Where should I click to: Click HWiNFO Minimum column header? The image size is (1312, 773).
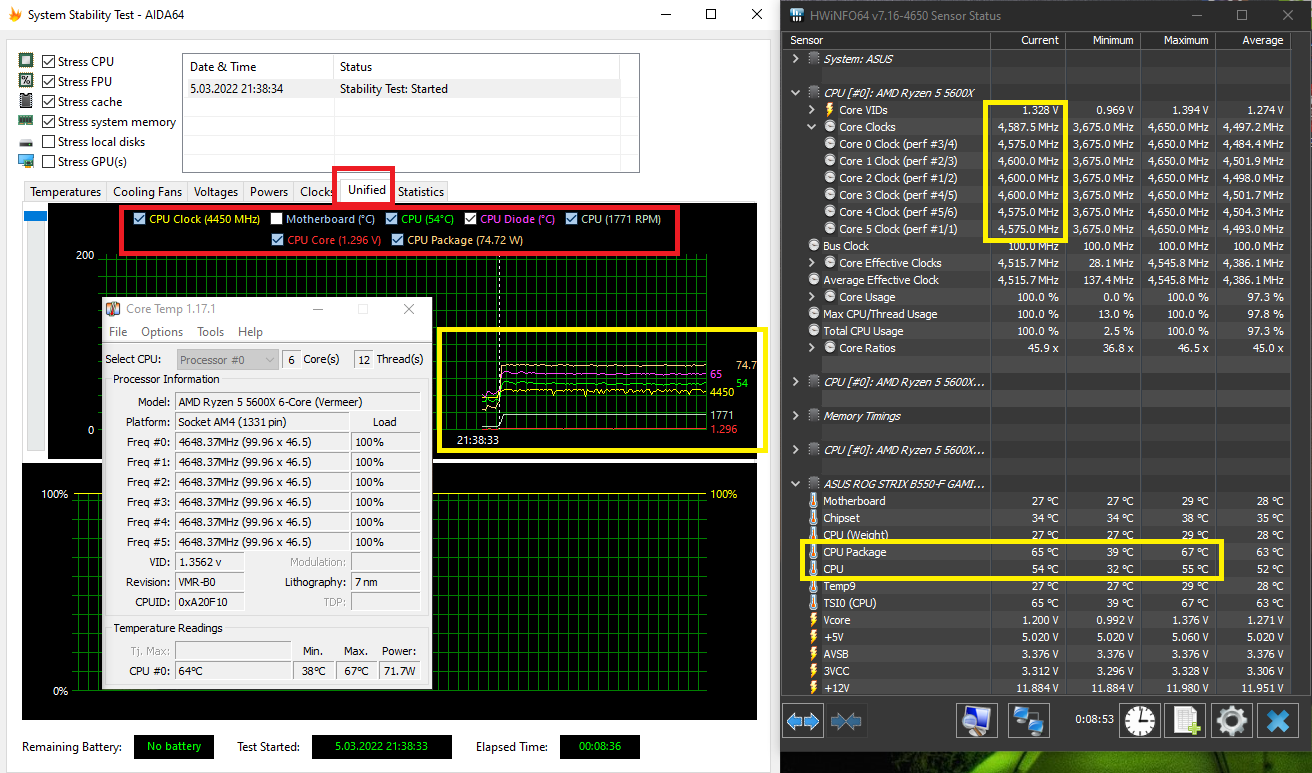click(x=1103, y=41)
